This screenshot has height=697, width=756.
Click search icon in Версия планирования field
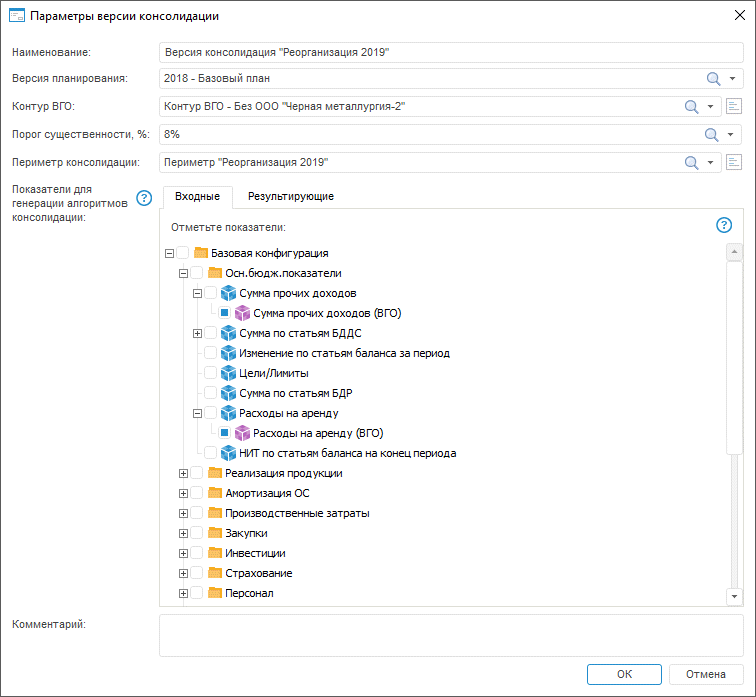click(713, 79)
